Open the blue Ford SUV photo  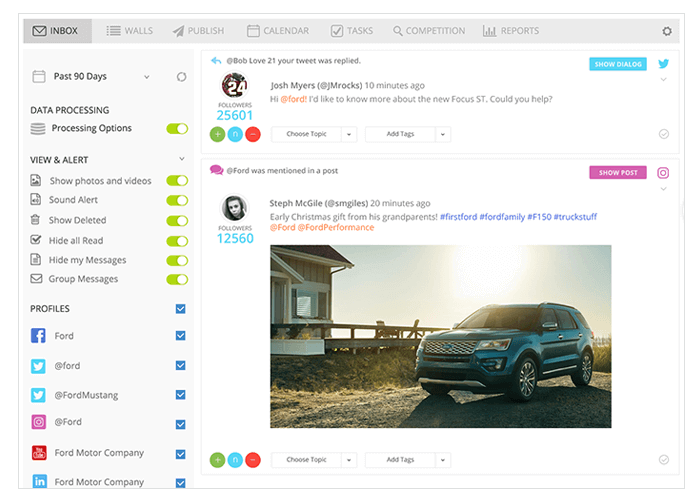point(441,336)
